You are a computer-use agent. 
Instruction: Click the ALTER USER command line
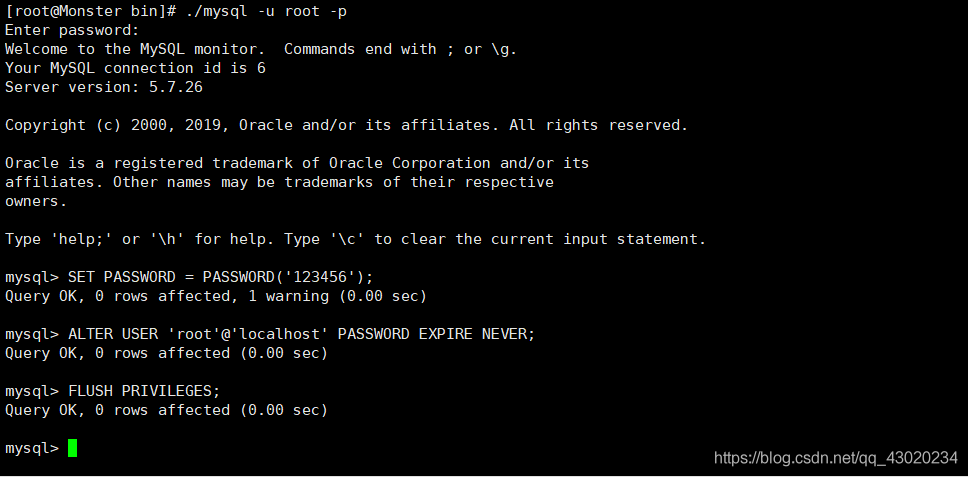(x=270, y=334)
